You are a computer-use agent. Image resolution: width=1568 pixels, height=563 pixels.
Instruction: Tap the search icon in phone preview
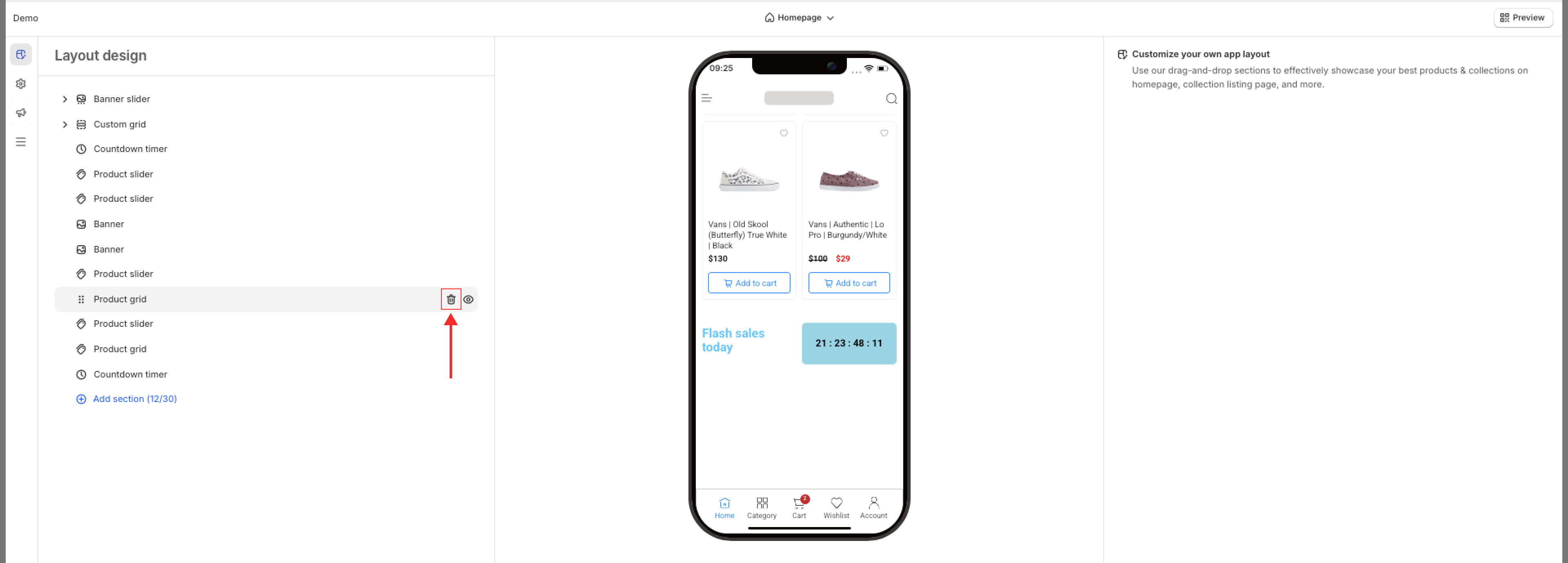pos(891,98)
